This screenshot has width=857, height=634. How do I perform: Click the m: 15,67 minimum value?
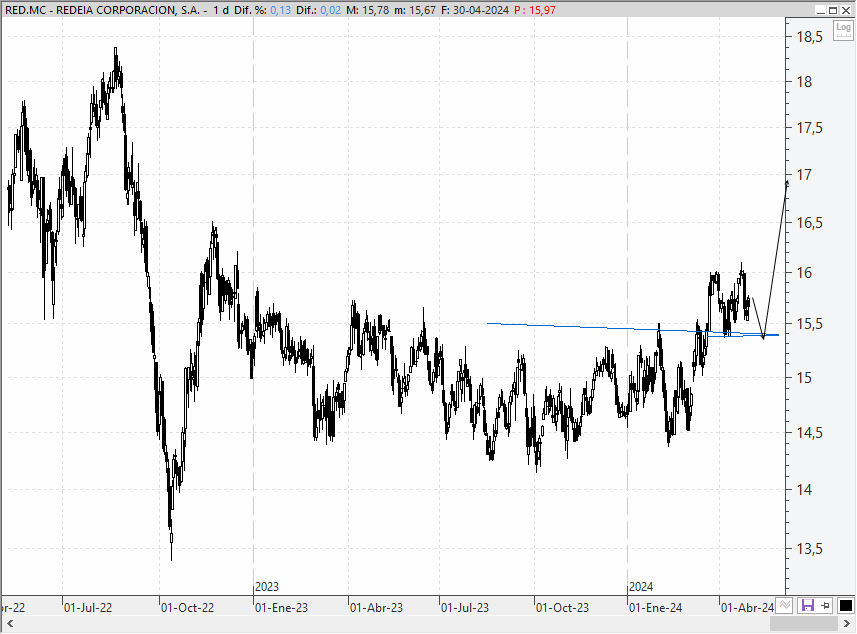415,10
